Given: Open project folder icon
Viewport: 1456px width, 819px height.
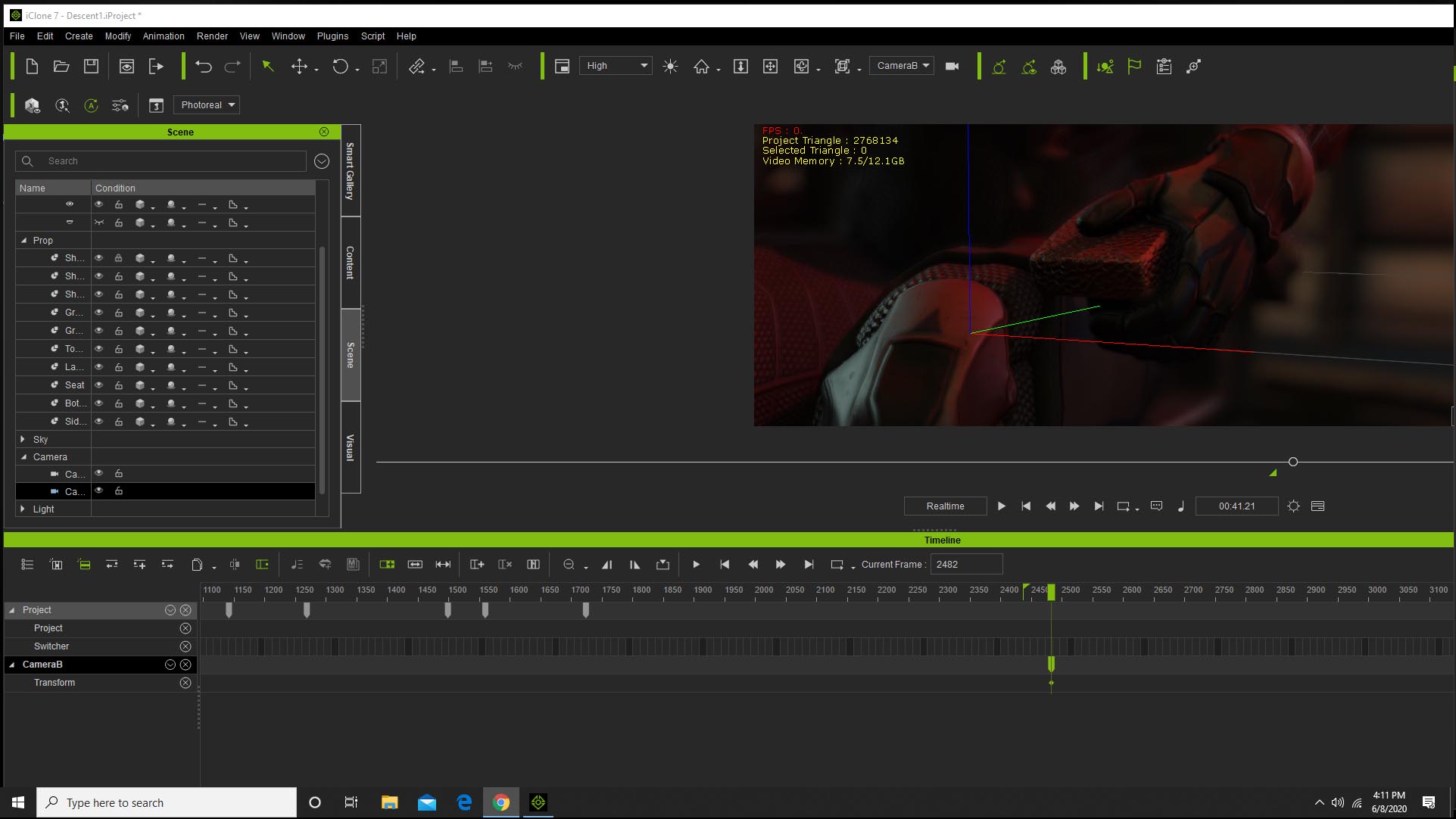Looking at the screenshot, I should coord(61,67).
